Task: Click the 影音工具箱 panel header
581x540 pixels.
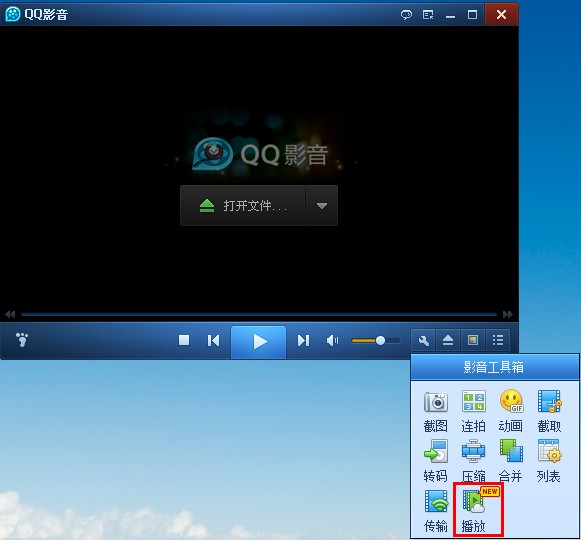Action: click(495, 367)
